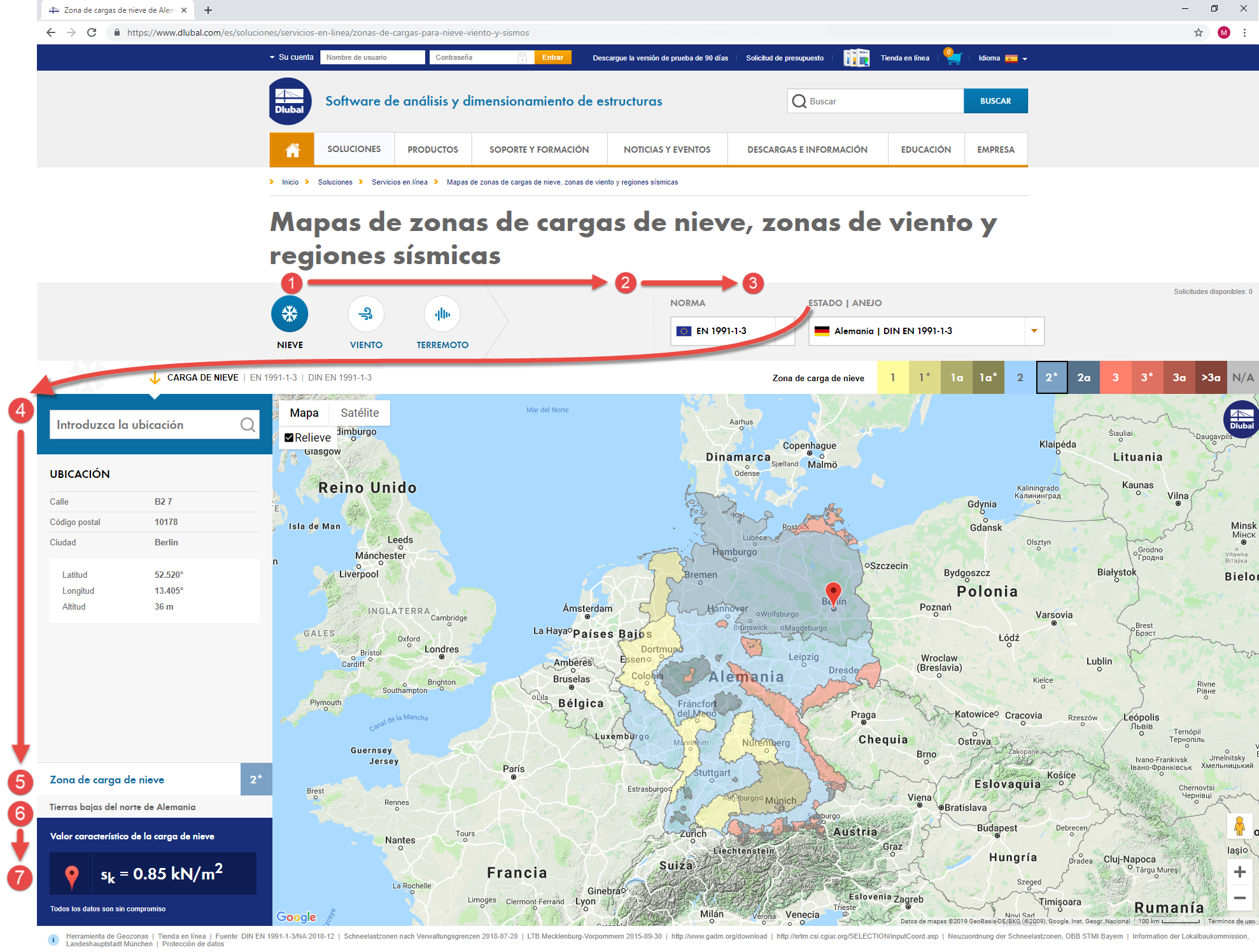Select the highlighted 2* zone swatch
This screenshot has height=952, width=1259.
tap(1052, 377)
